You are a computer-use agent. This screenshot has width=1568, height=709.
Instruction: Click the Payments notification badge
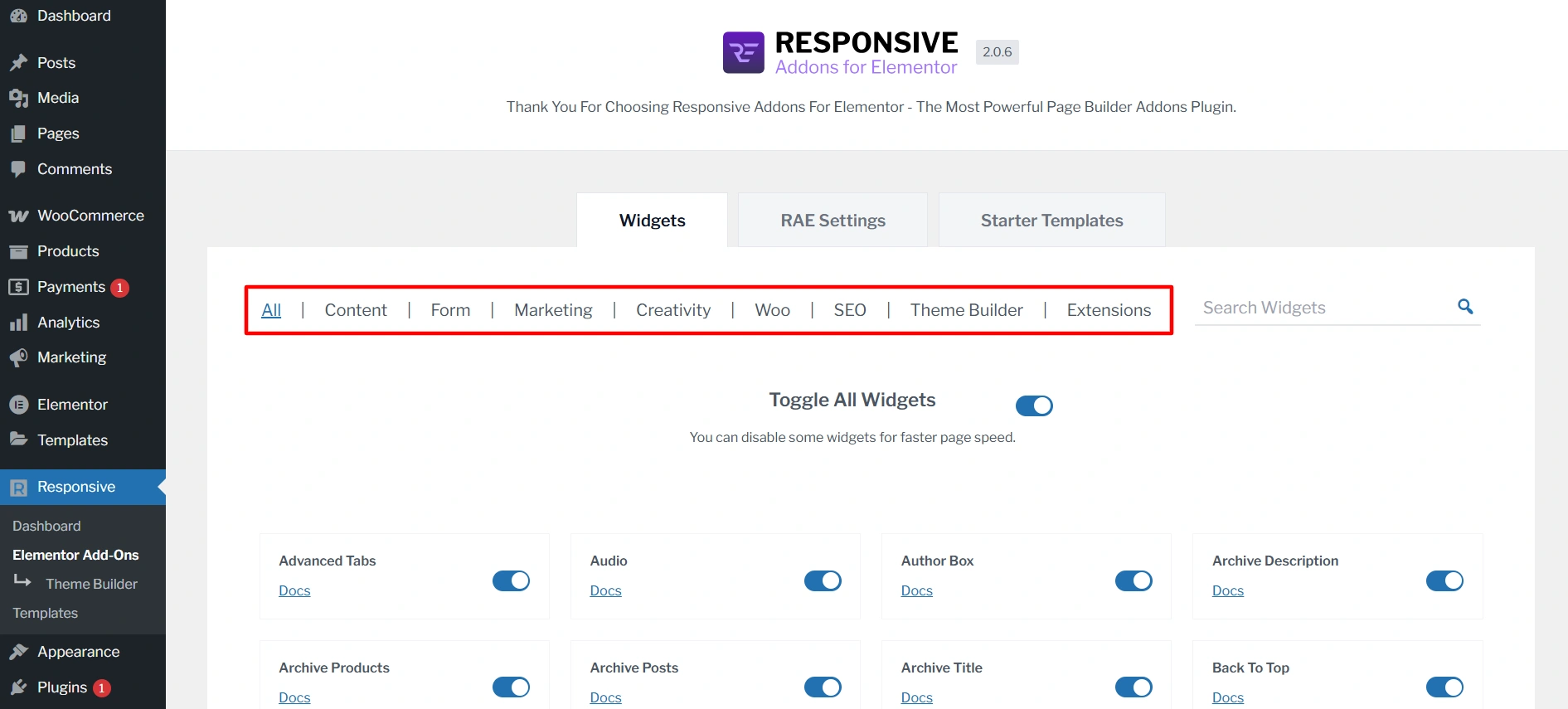(120, 288)
